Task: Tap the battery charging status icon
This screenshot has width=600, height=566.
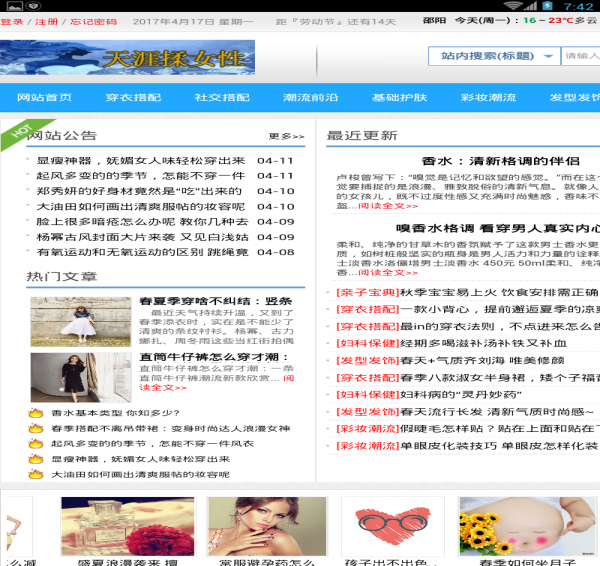Action: (548, 6)
